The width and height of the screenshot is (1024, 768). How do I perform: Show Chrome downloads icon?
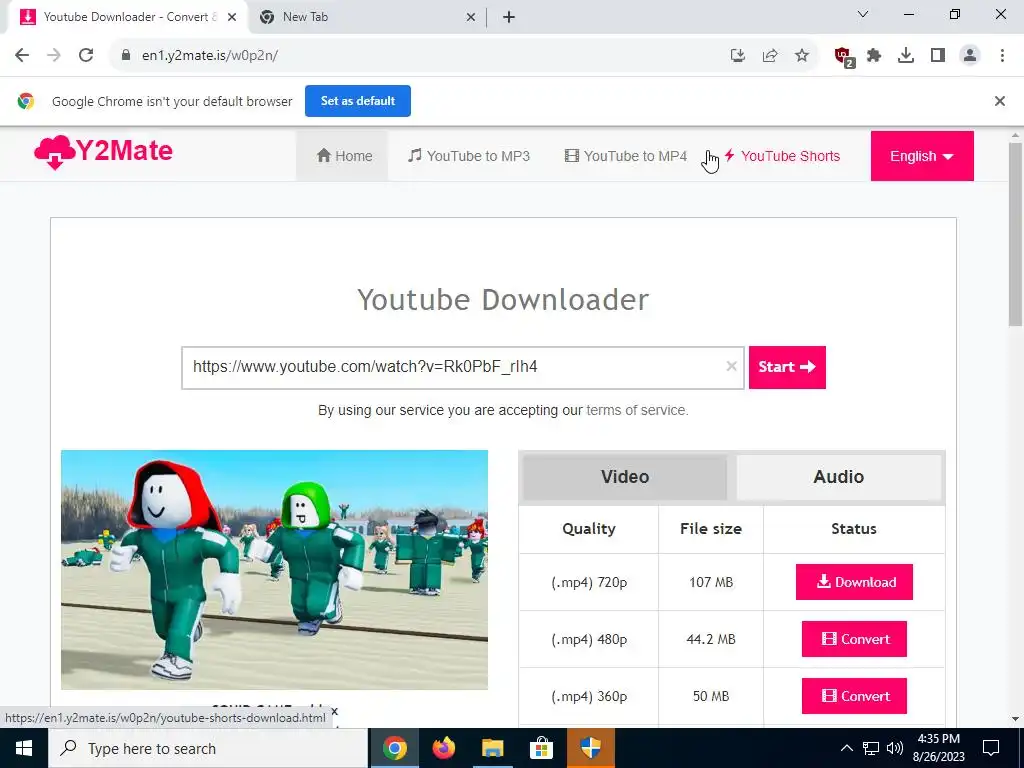pyautogui.click(x=906, y=56)
